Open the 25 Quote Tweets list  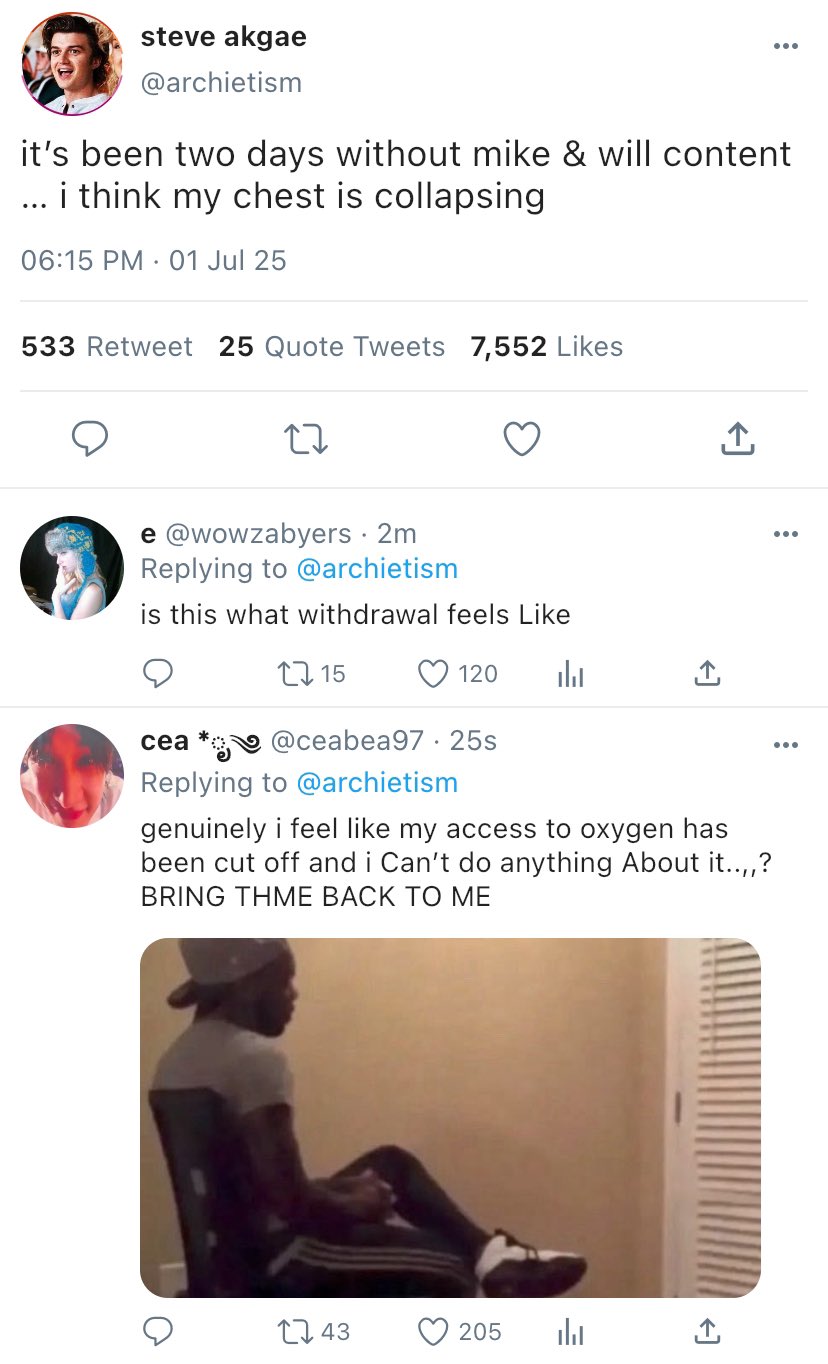[332, 347]
